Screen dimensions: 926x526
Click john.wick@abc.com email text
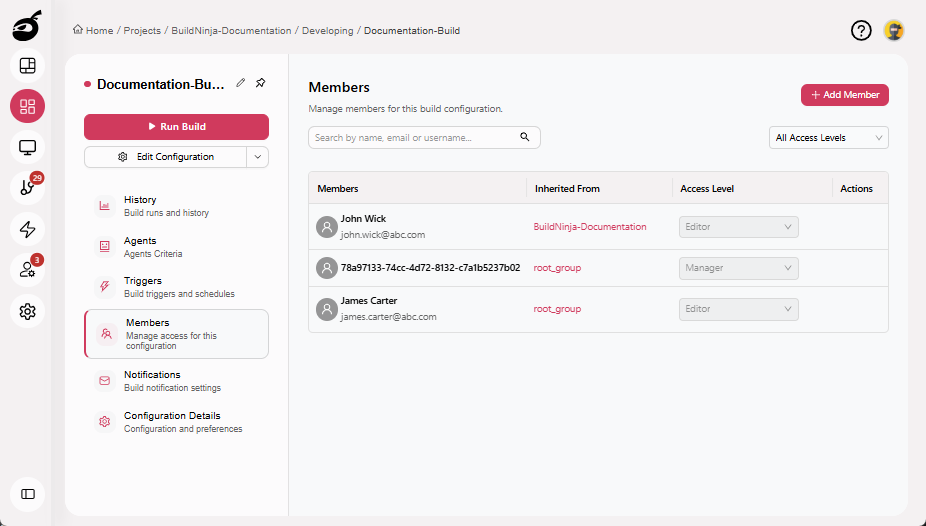(383, 234)
